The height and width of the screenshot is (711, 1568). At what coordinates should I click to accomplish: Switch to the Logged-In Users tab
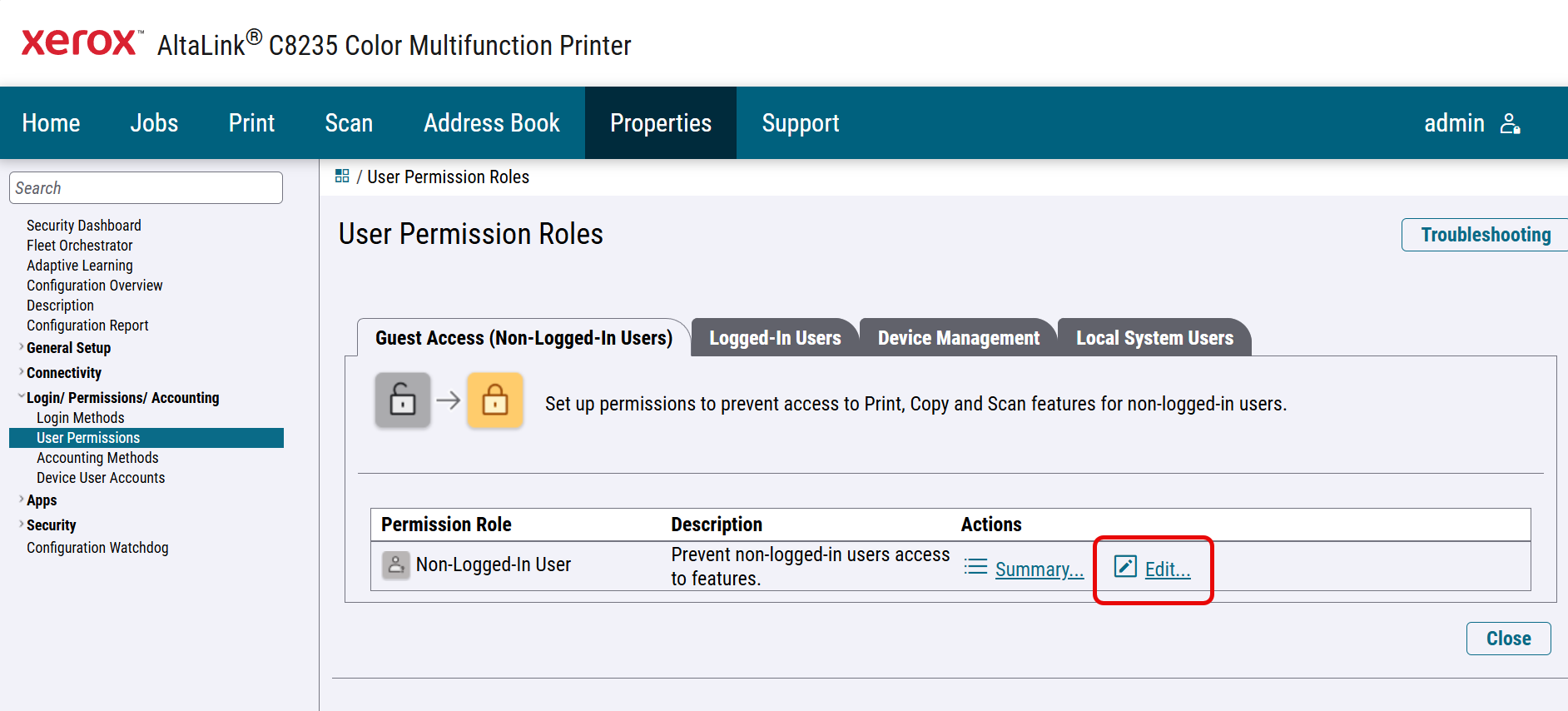[774, 338]
